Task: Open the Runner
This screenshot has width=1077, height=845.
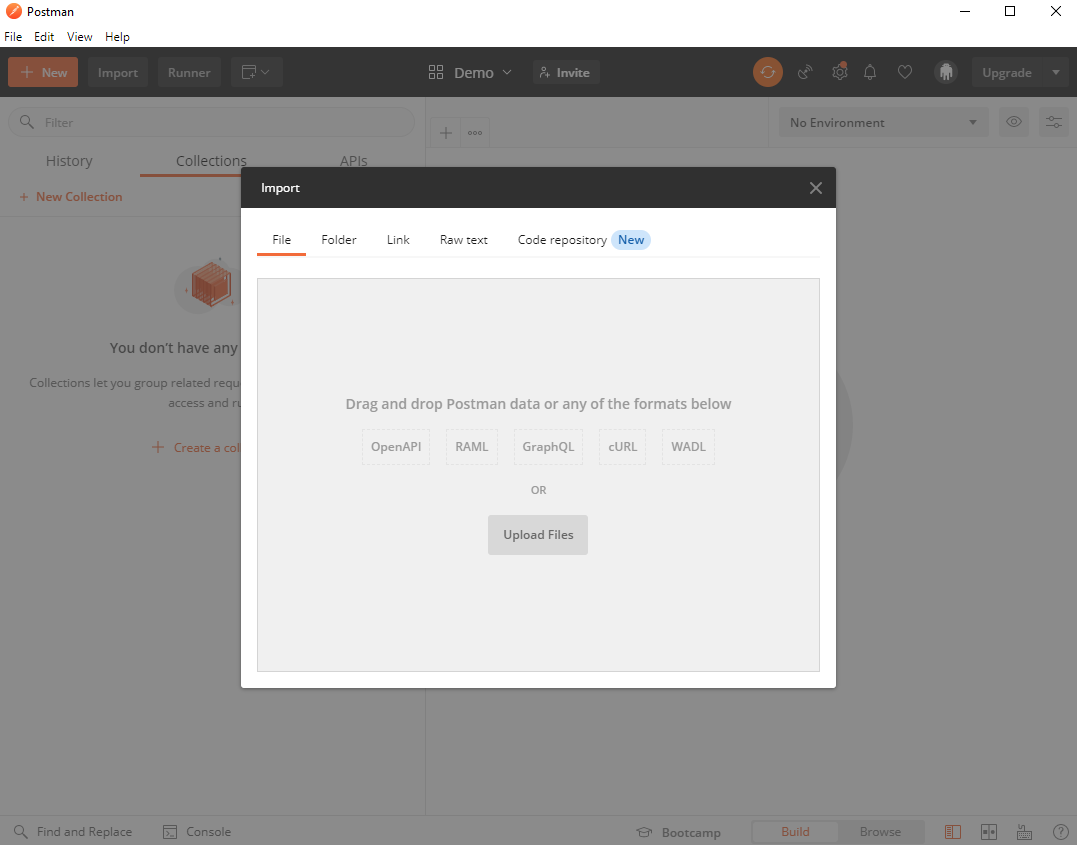Action: [189, 72]
